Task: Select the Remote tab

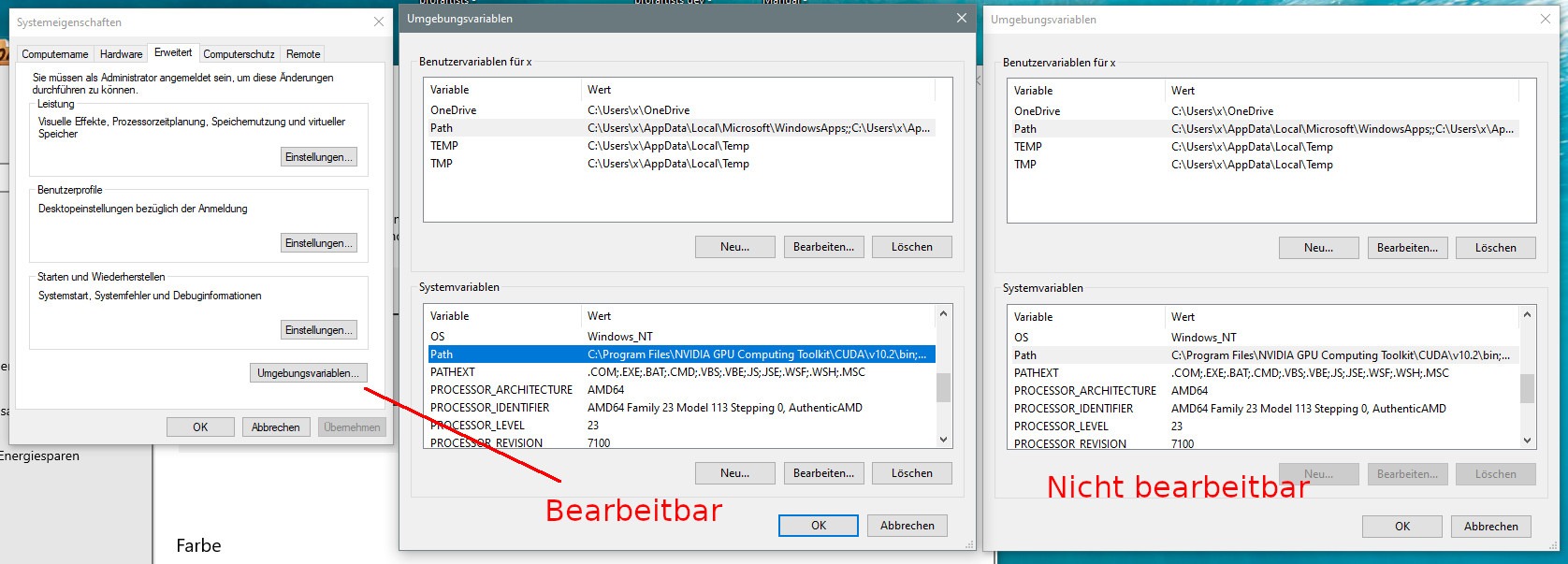Action: (303, 54)
